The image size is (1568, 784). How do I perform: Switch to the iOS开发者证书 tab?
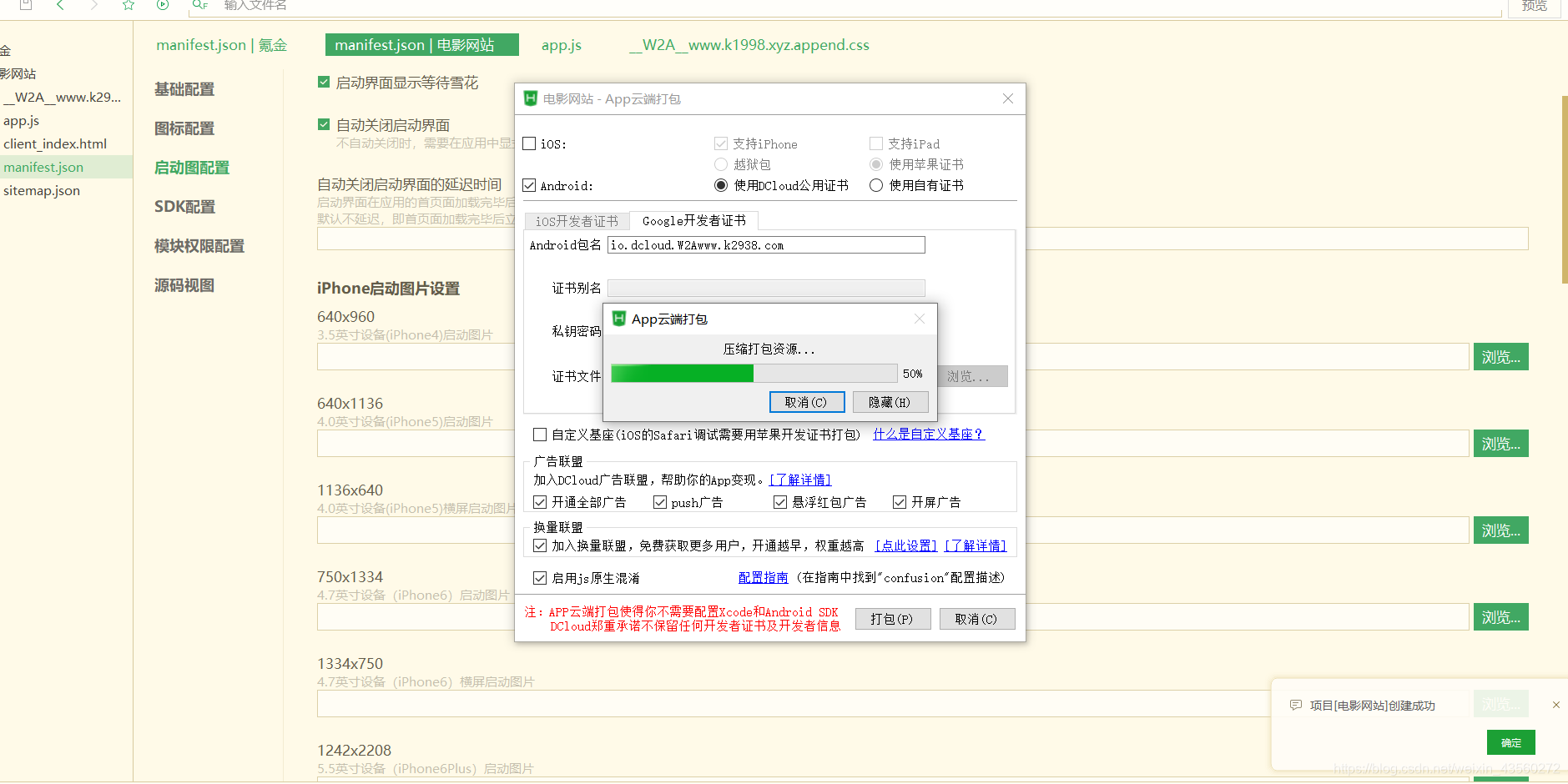(x=576, y=220)
